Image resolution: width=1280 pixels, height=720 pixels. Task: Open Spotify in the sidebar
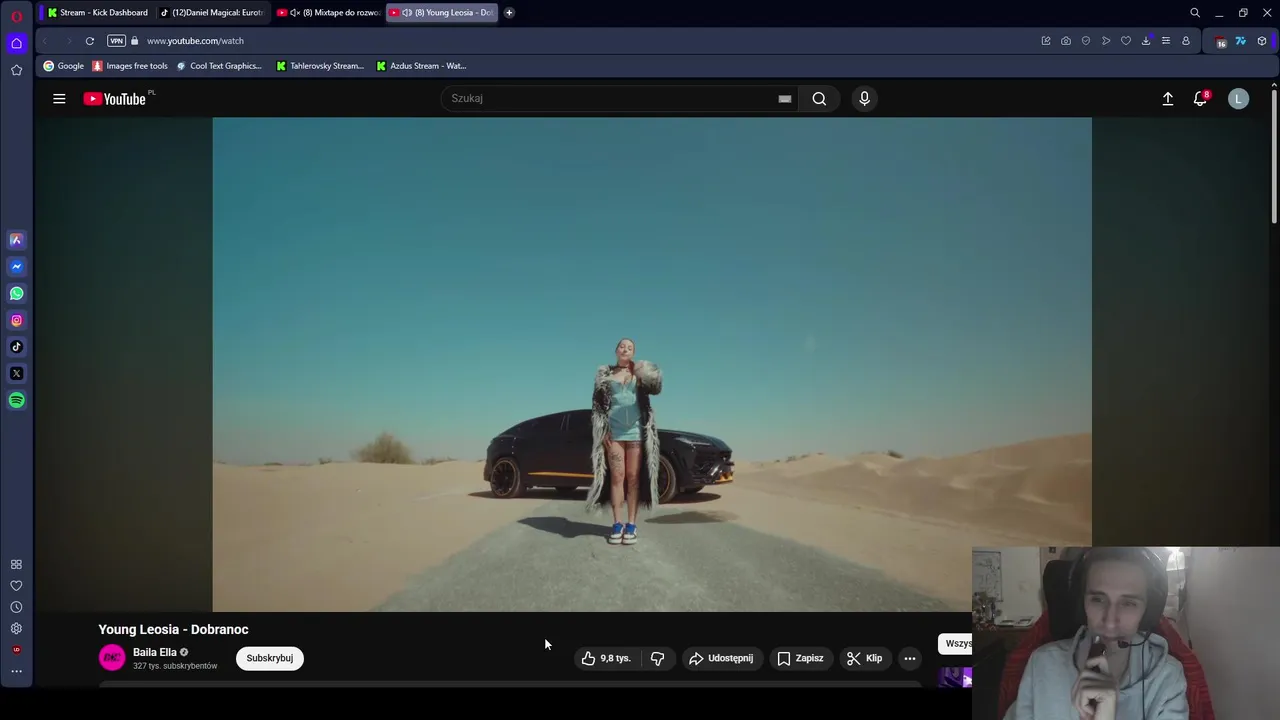pyautogui.click(x=16, y=400)
